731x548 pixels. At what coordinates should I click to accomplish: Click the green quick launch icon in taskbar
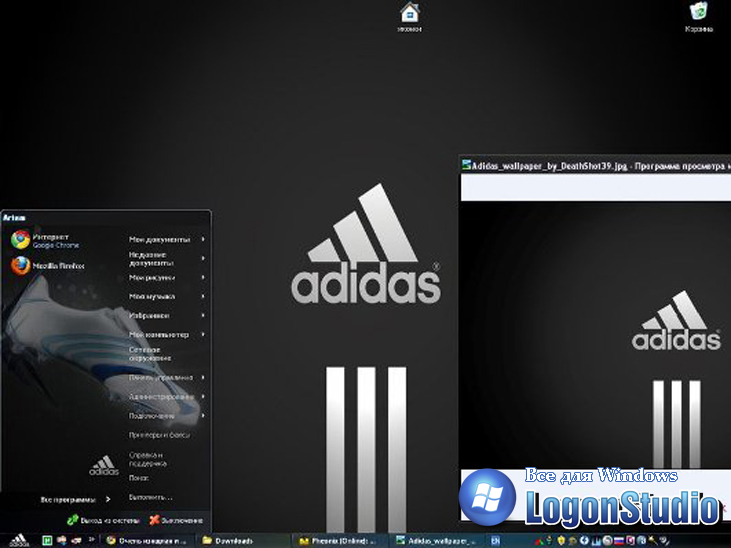click(x=47, y=541)
